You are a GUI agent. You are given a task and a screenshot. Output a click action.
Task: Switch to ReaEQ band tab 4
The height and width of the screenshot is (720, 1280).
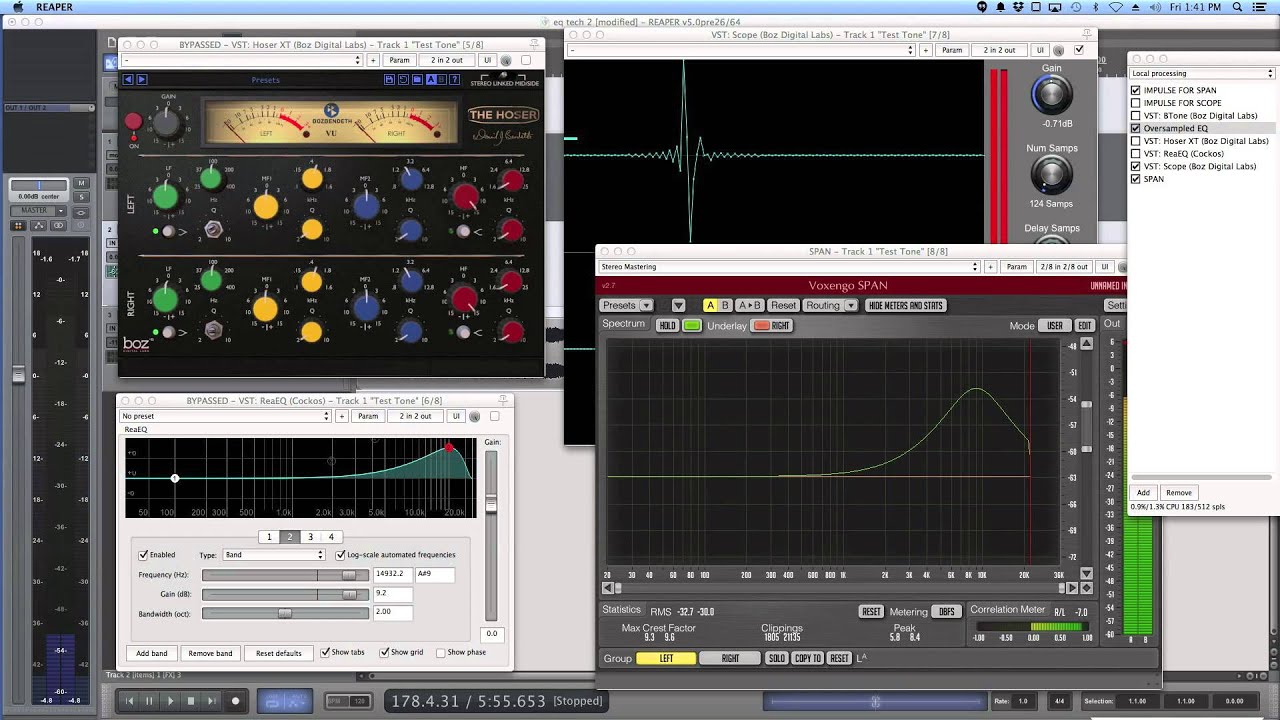(x=331, y=537)
